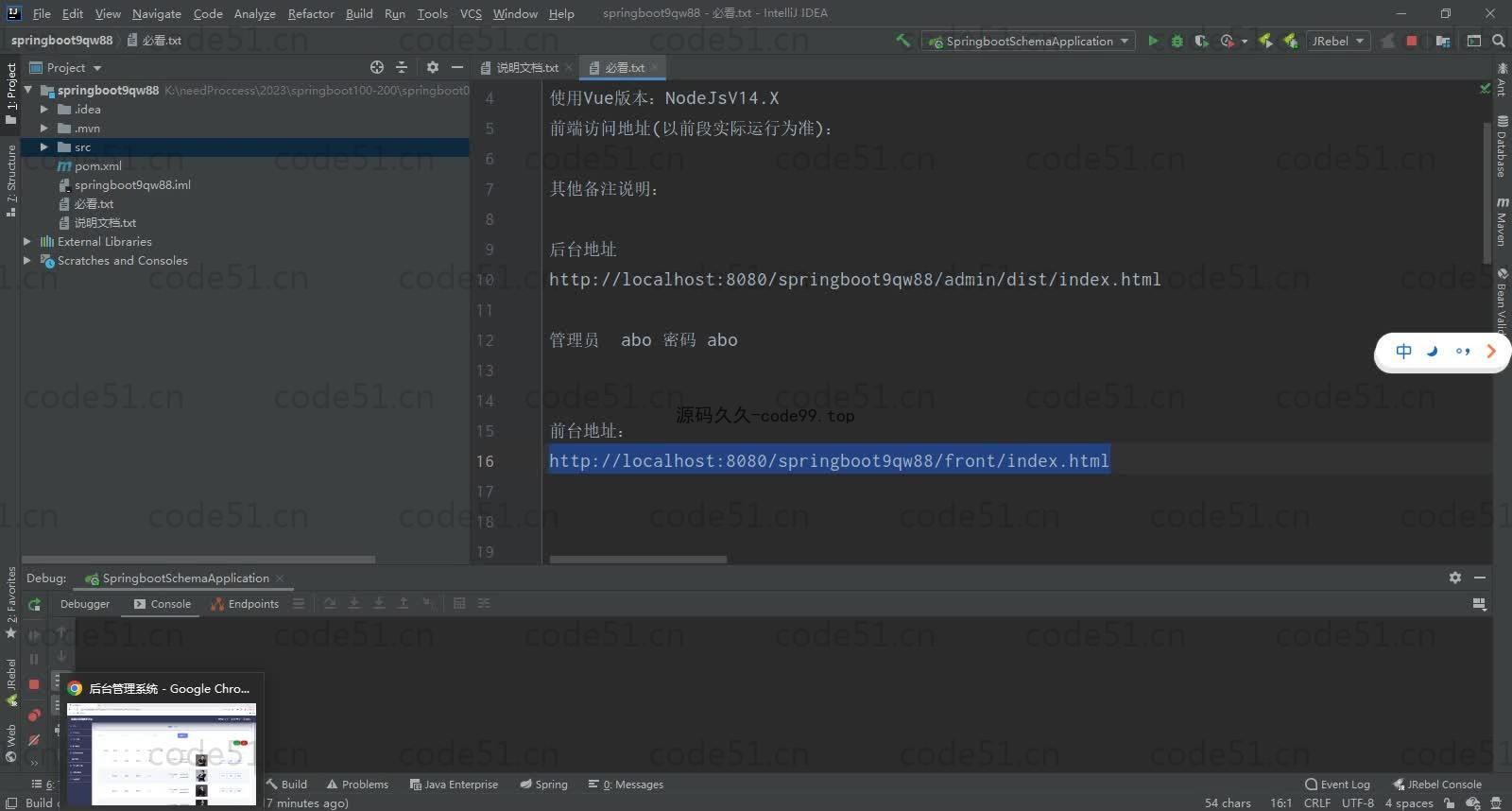Switch to the Console tab

162,603
